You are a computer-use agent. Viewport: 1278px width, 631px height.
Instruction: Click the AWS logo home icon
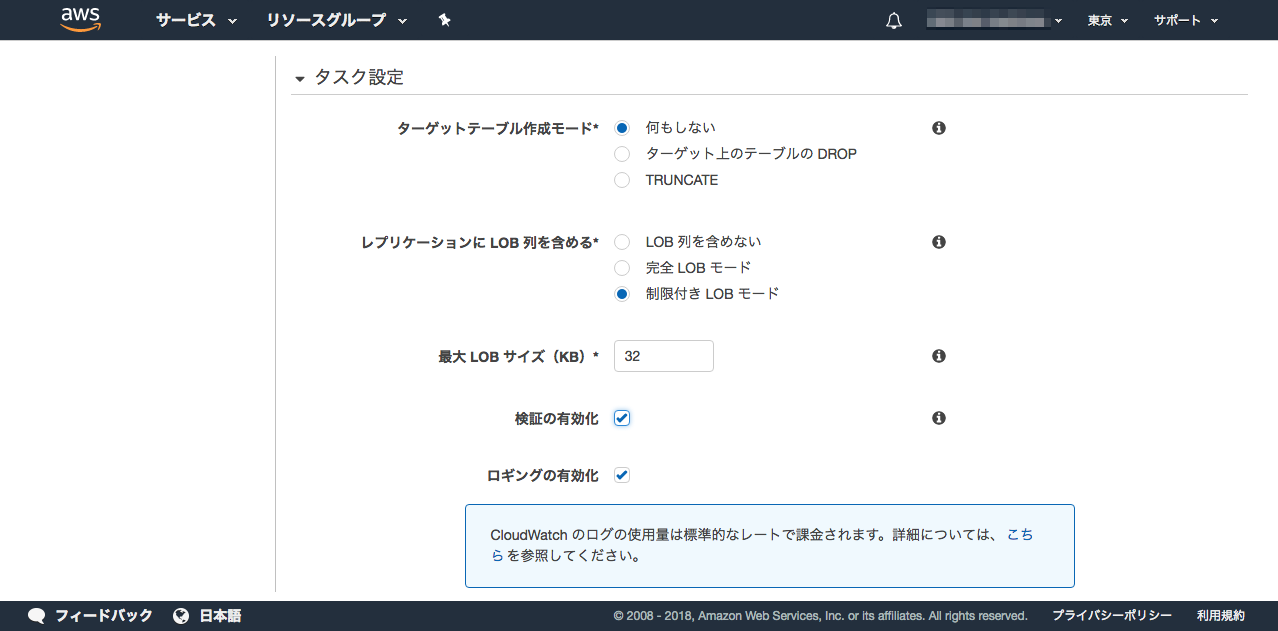pyautogui.click(x=81, y=20)
